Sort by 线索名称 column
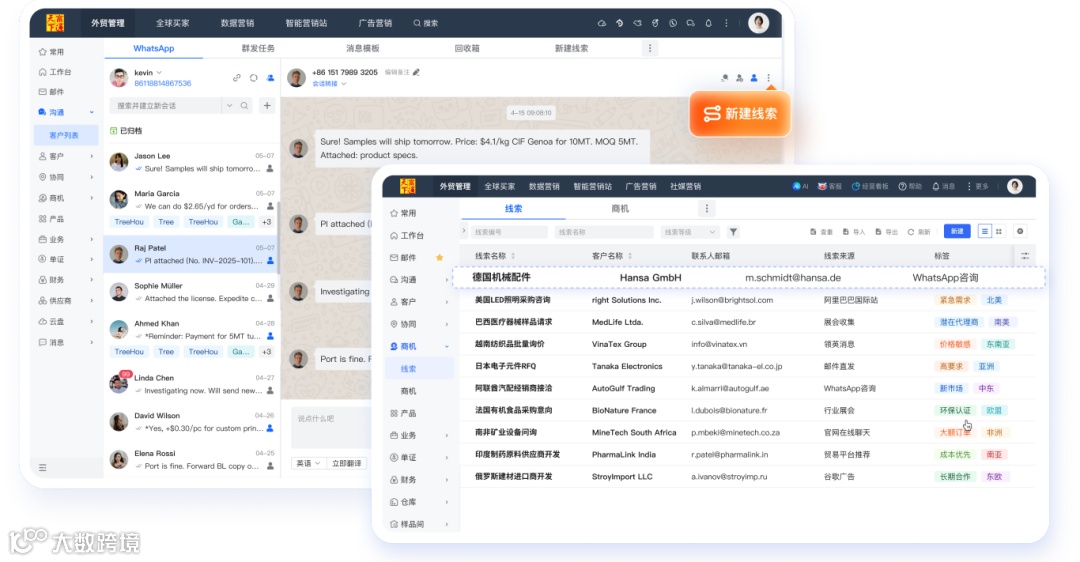The height and width of the screenshot is (562, 1080). 513,256
